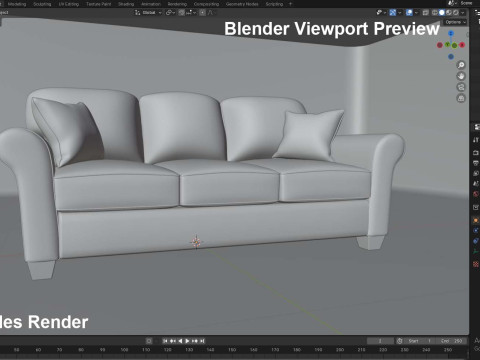Play the animation forward
The width and height of the screenshot is (480, 360).
187,341
